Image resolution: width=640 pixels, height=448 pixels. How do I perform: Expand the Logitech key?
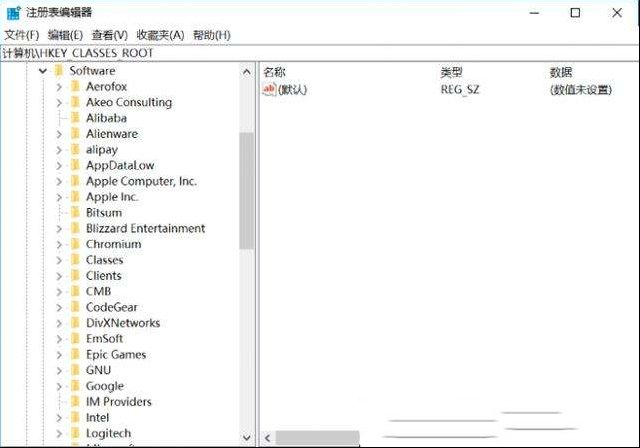click(59, 434)
